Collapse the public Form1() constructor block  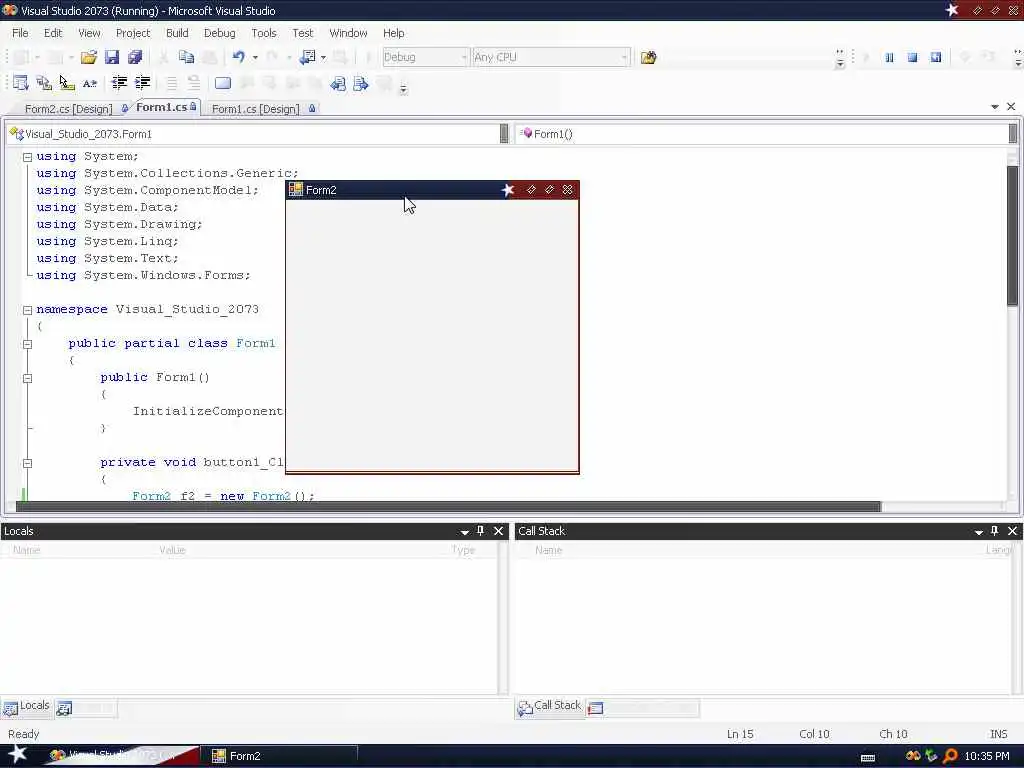(27, 377)
